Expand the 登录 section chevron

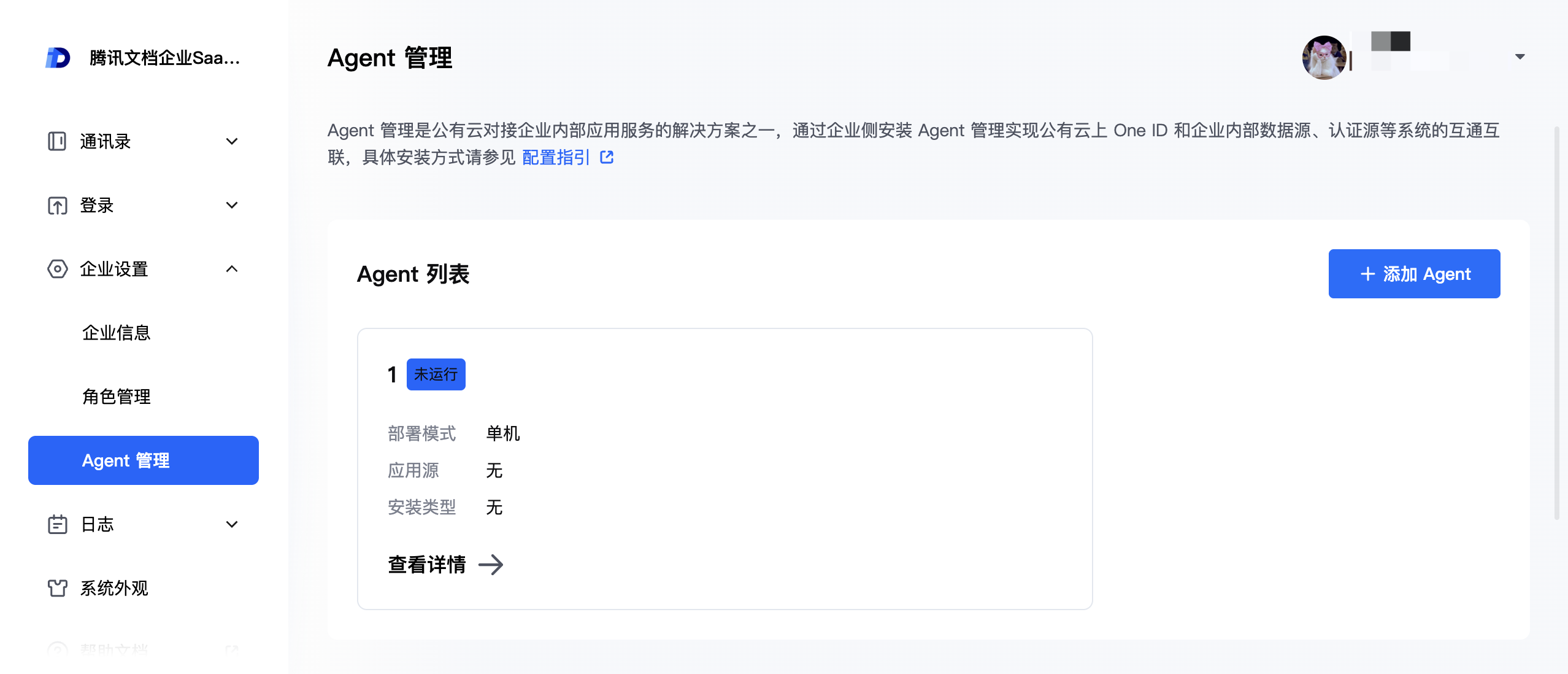point(232,205)
